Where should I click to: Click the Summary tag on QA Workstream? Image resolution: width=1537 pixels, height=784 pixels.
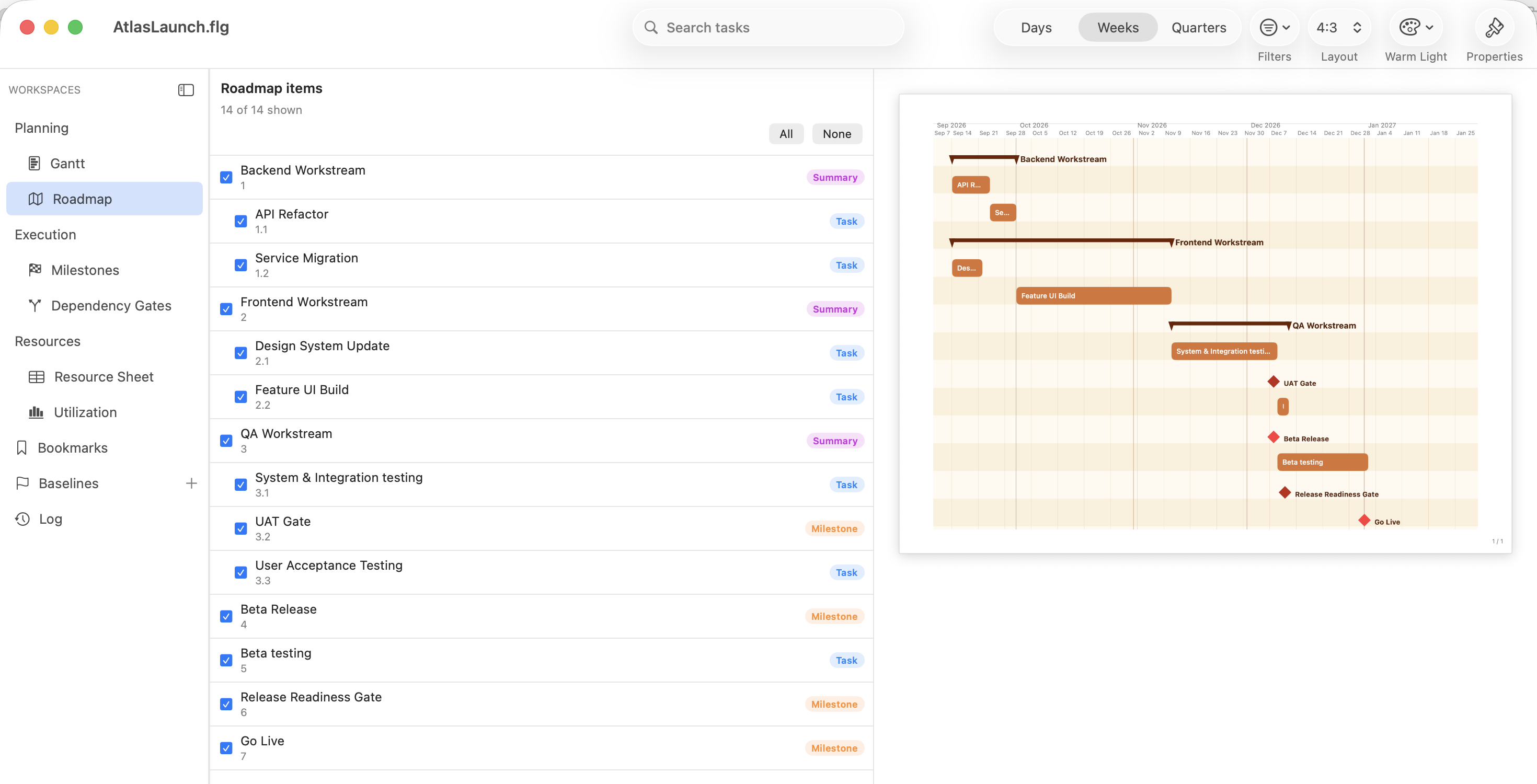click(835, 441)
